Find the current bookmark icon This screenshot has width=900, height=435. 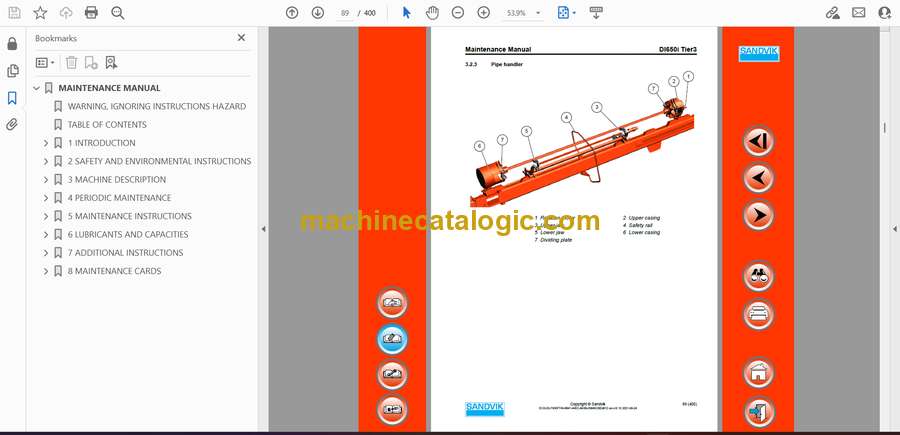tap(111, 63)
